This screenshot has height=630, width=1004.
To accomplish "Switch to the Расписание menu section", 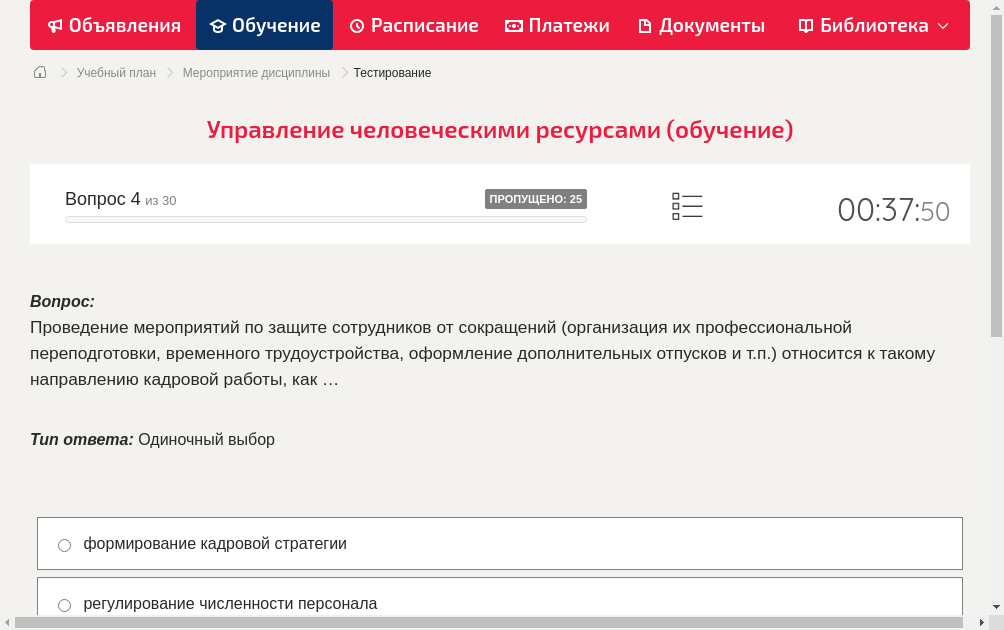I will coord(413,25).
